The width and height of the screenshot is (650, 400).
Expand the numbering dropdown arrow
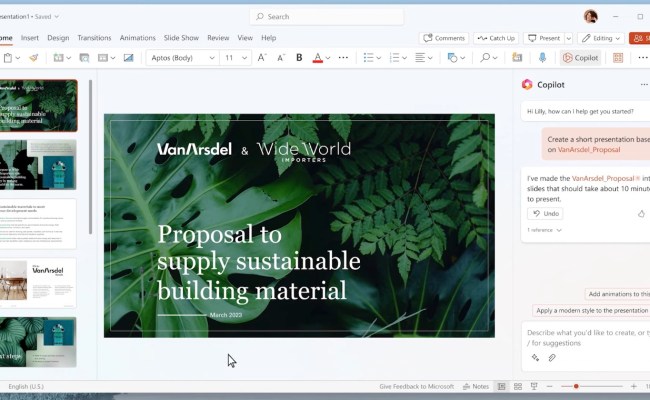pos(404,58)
